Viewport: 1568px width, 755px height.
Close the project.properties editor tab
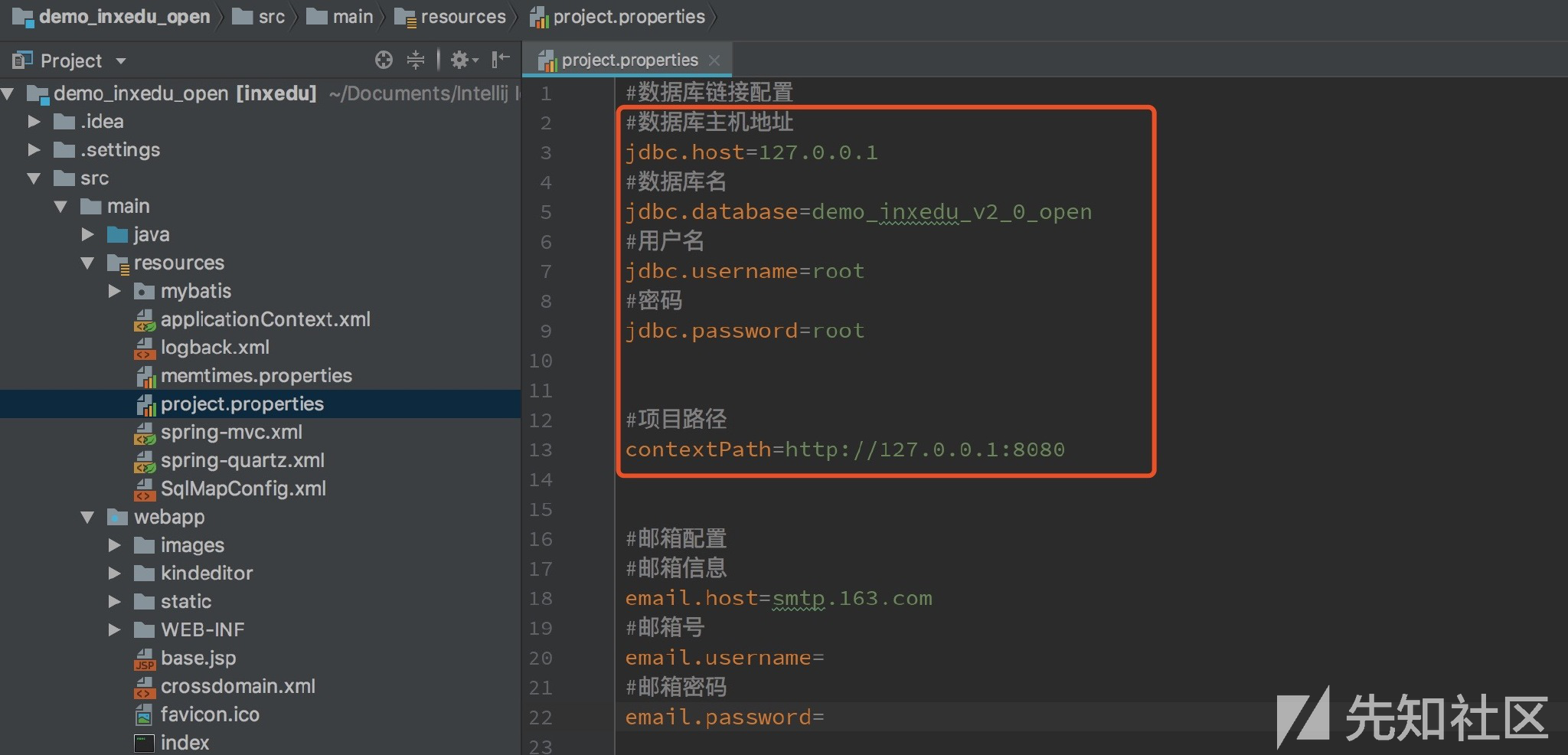[714, 60]
